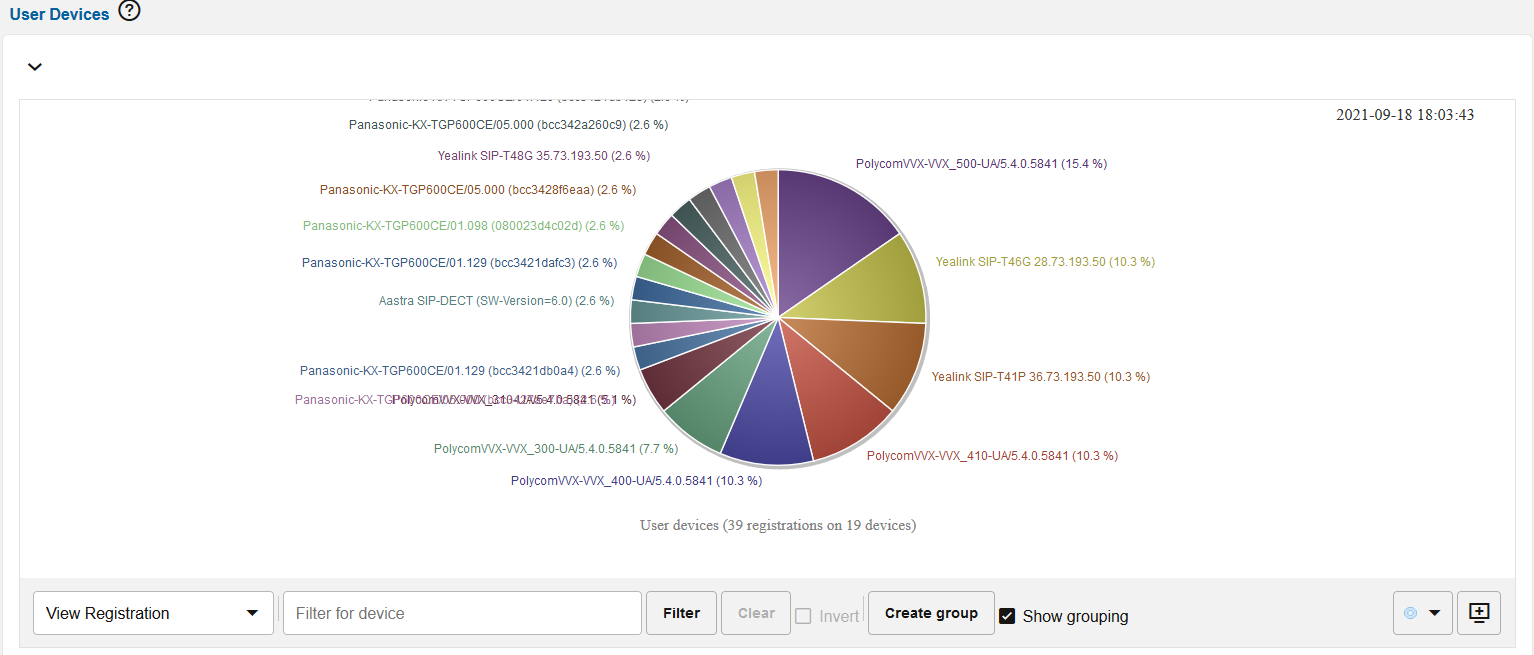Click the 2021-09-18 18:03:43 timestamp
Screen dimensions: 1534x655
[x=1405, y=115]
